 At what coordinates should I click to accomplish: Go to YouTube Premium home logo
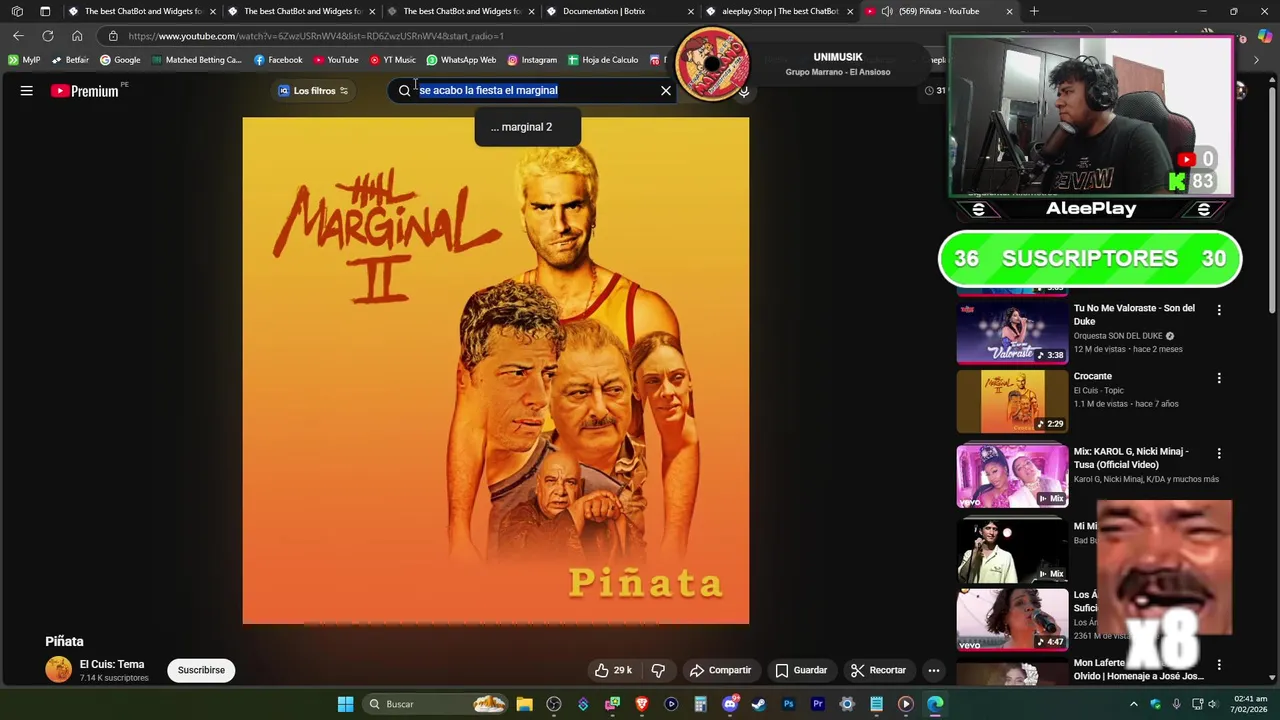pos(85,91)
